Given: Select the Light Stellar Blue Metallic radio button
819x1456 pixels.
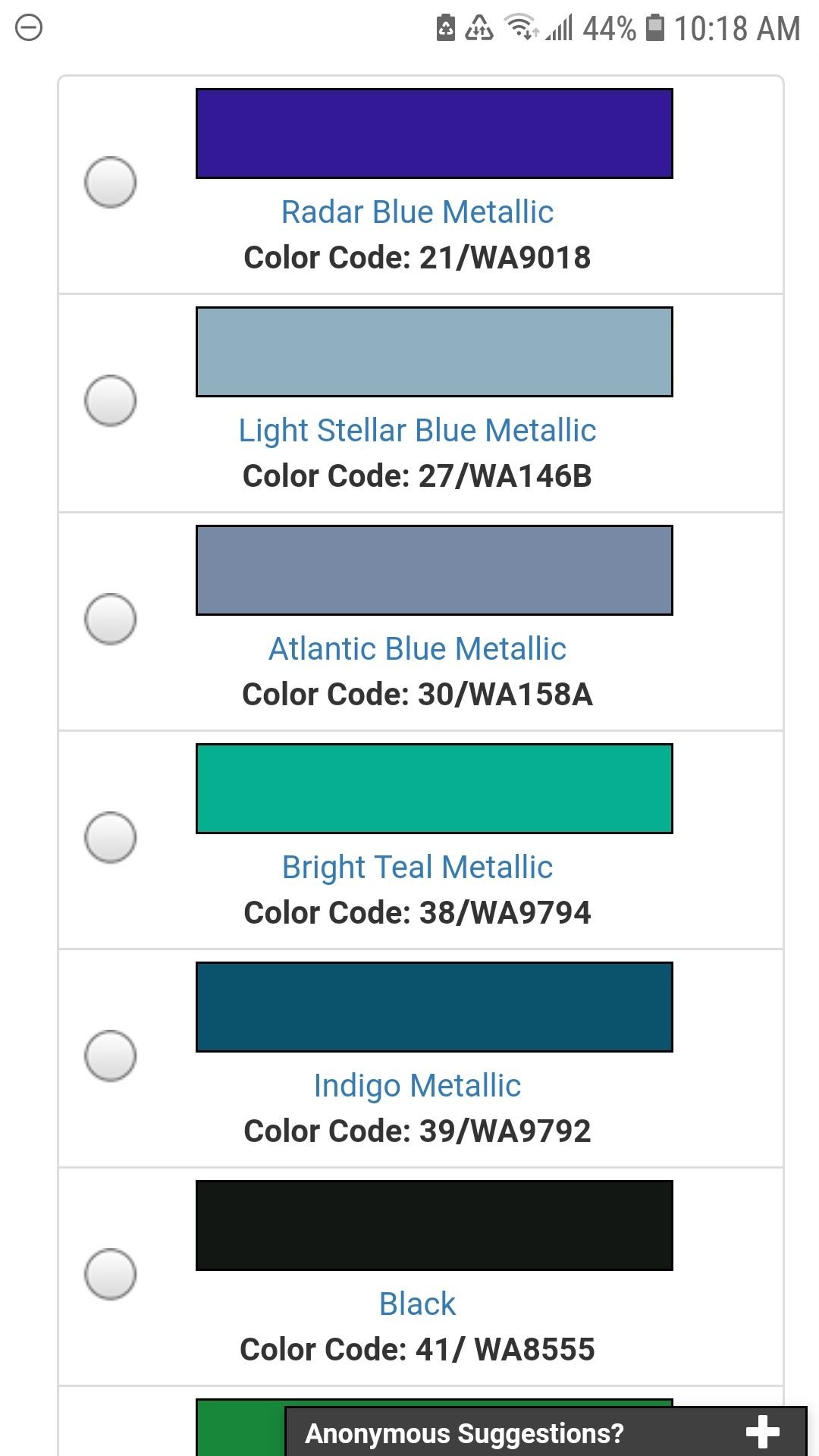Looking at the screenshot, I should 110,400.
